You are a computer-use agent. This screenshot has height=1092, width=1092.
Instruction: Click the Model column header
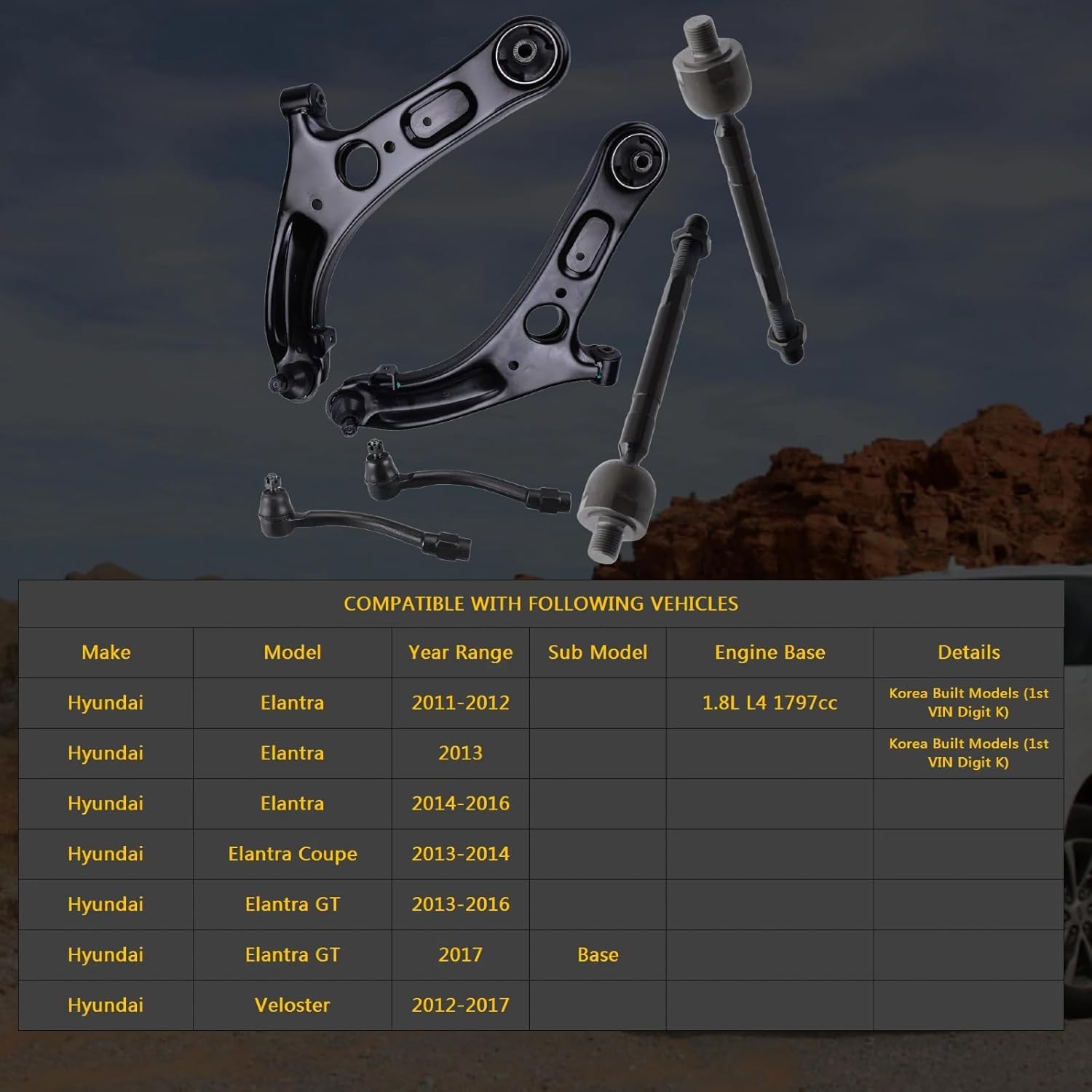(293, 652)
